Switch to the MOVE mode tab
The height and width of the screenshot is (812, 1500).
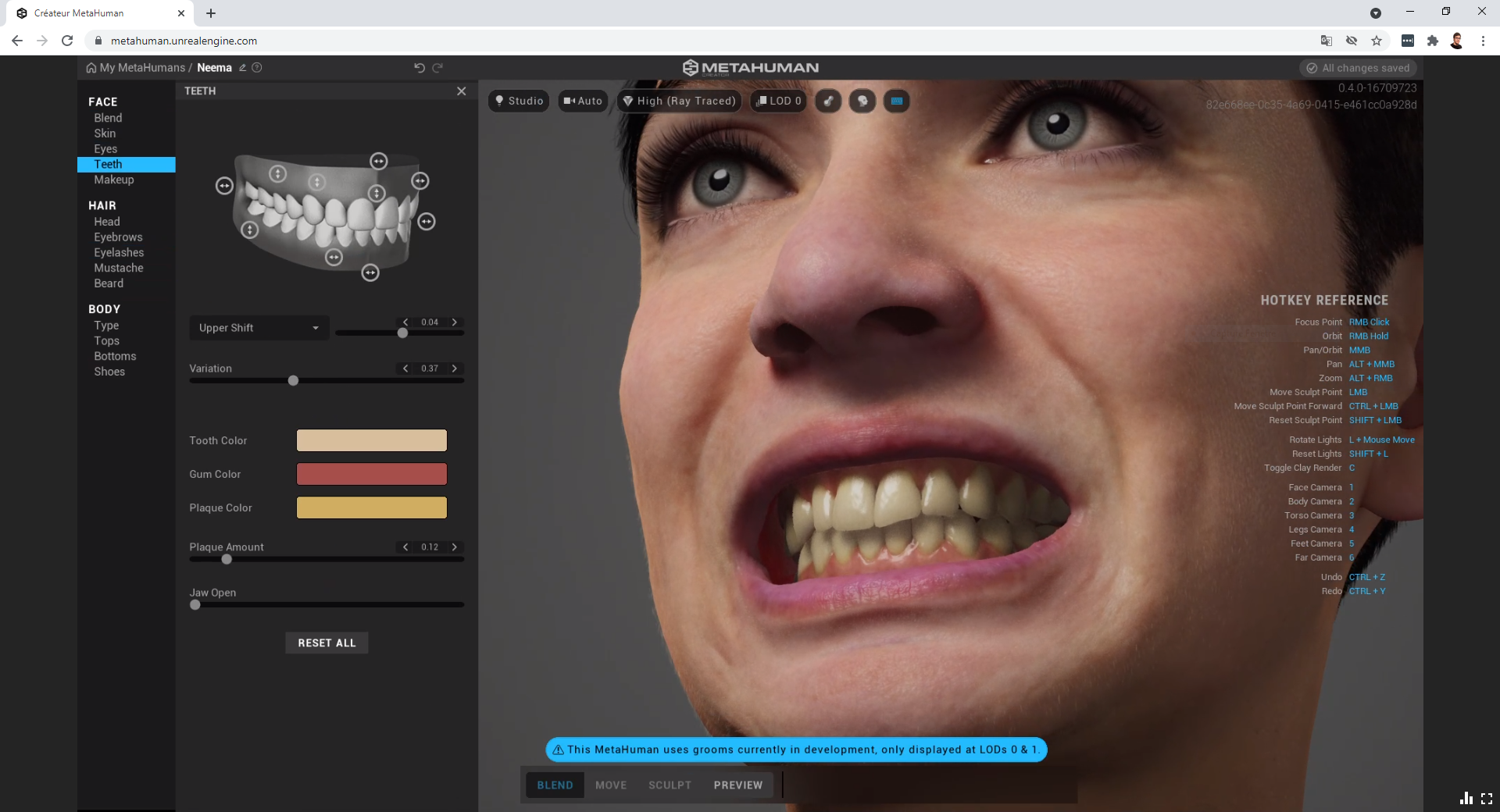click(611, 785)
